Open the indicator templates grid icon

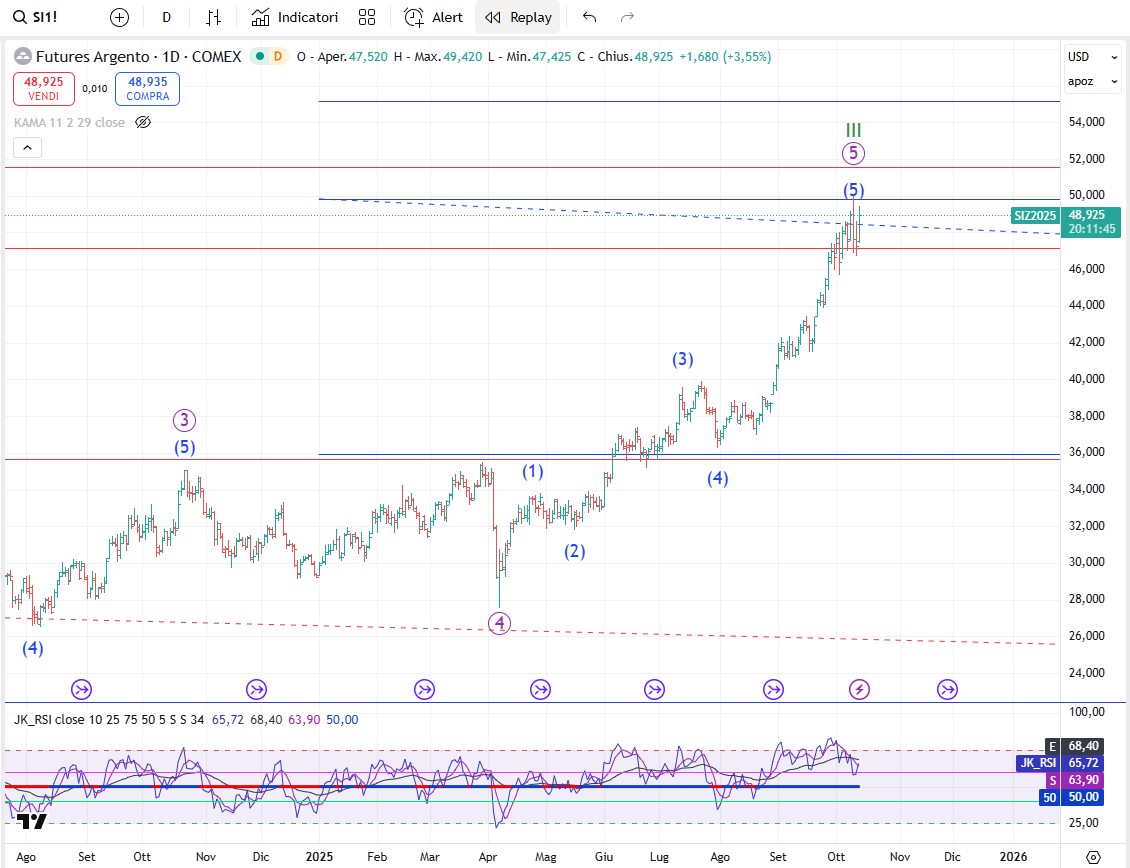[x=367, y=17]
